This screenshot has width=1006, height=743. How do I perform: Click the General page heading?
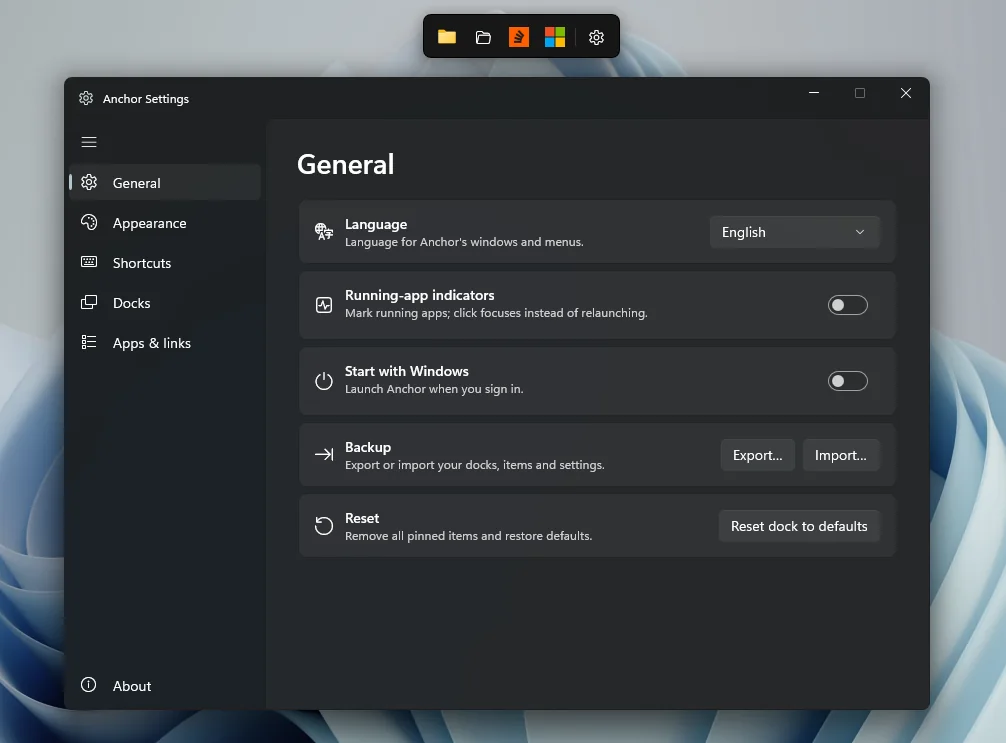(x=346, y=164)
